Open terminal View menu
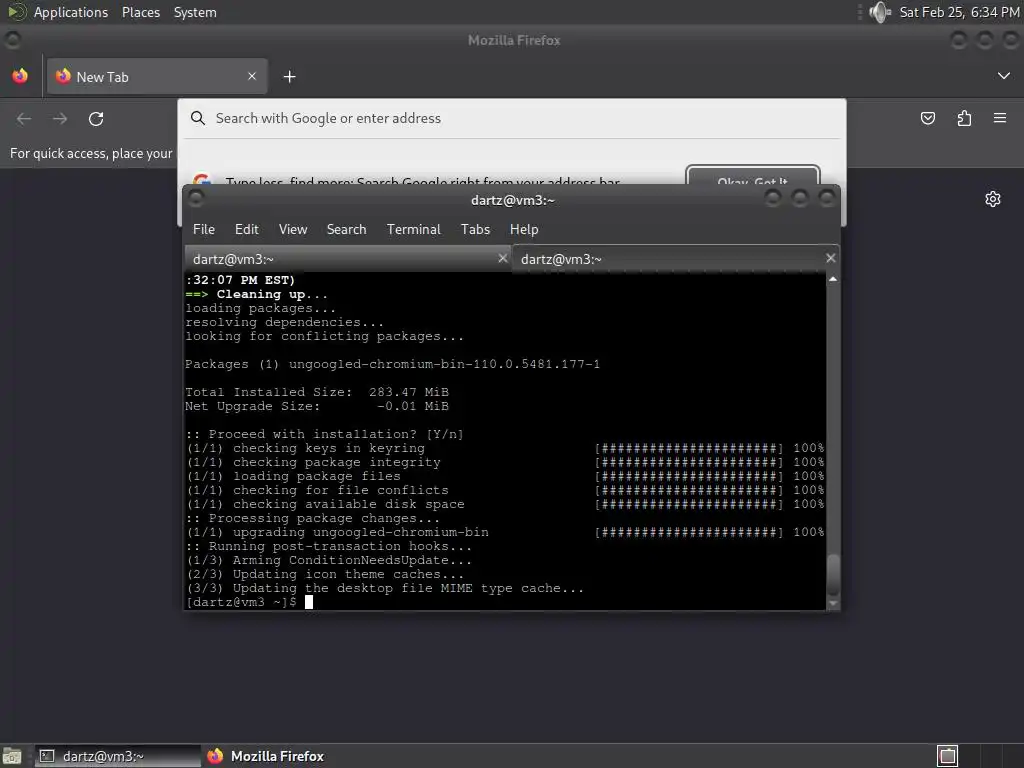1024x768 pixels. pos(293,229)
